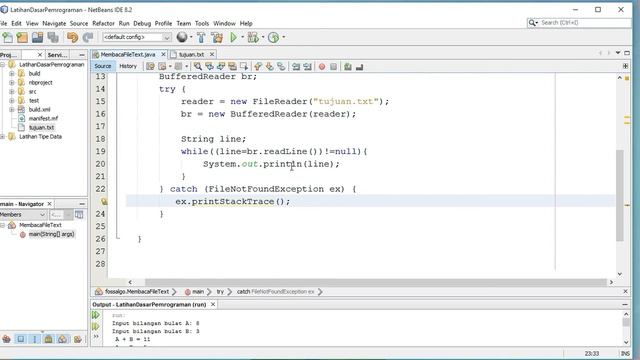
Task: Open the <default config> dropdown
Action: coord(136,37)
